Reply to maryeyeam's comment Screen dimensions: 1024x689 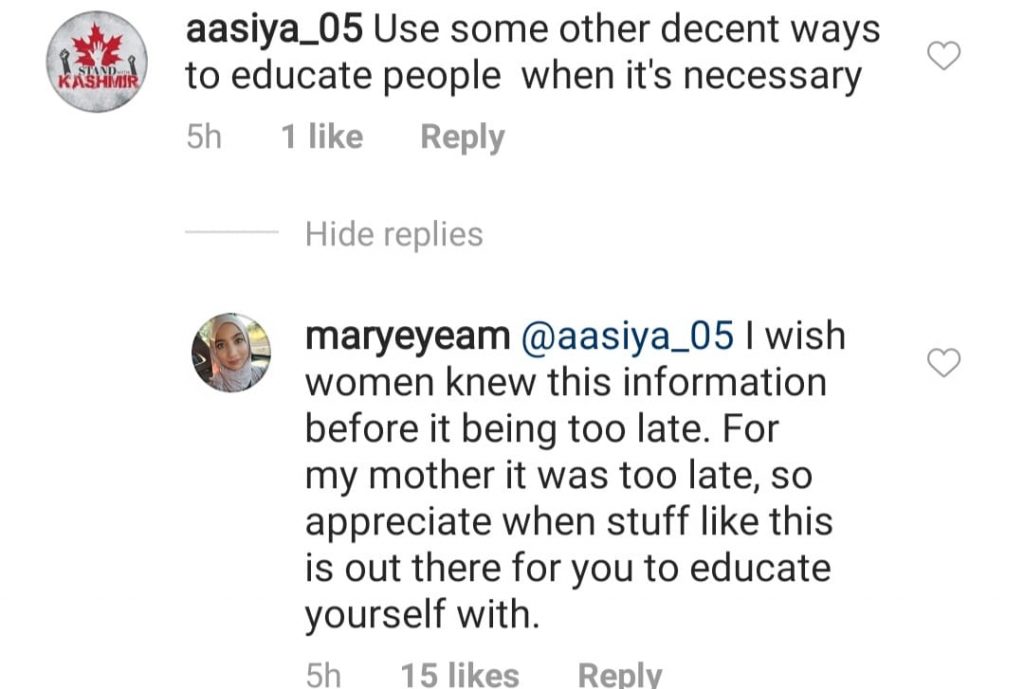point(620,675)
